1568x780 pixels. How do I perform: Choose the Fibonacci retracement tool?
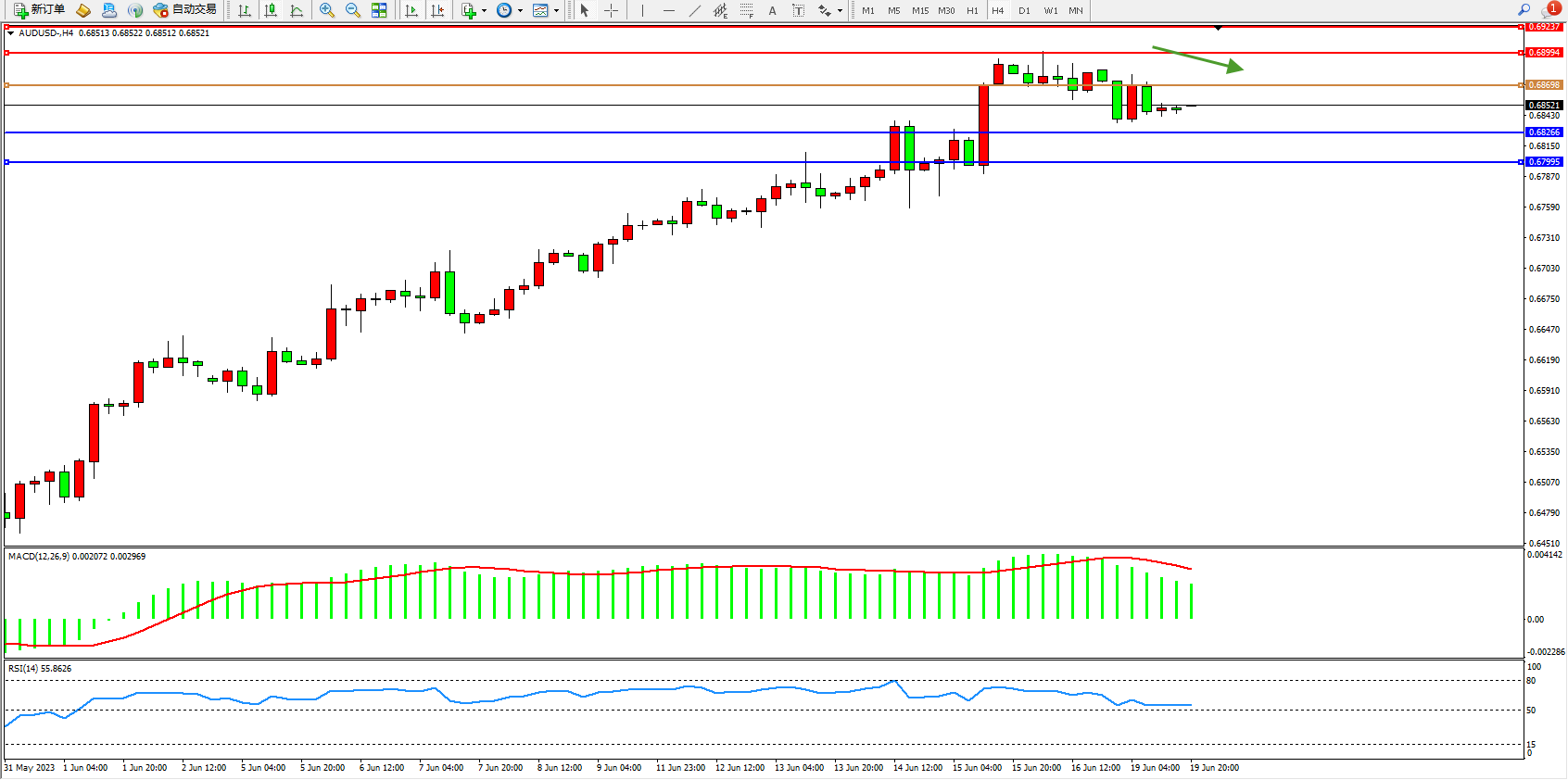pyautogui.click(x=747, y=10)
